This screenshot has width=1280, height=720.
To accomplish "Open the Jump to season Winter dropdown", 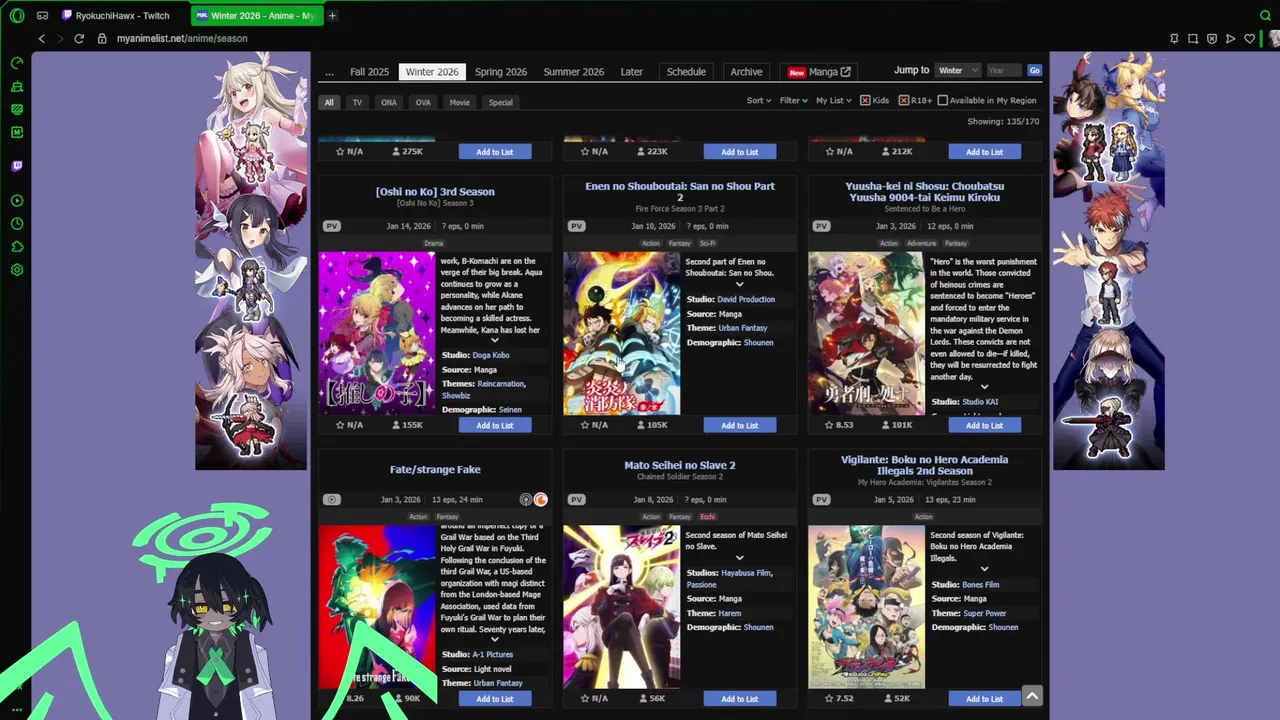I will [957, 70].
